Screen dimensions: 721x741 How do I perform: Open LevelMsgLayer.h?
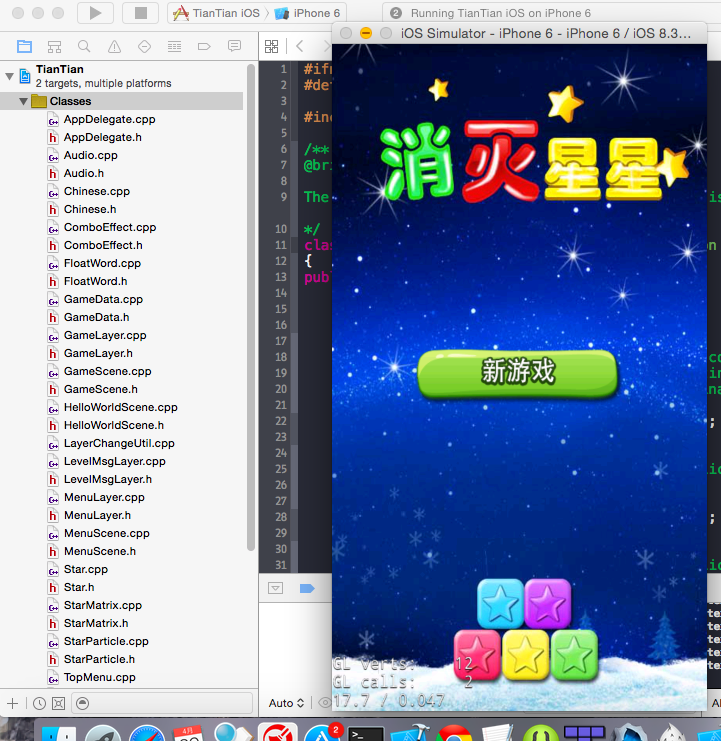(x=108, y=479)
